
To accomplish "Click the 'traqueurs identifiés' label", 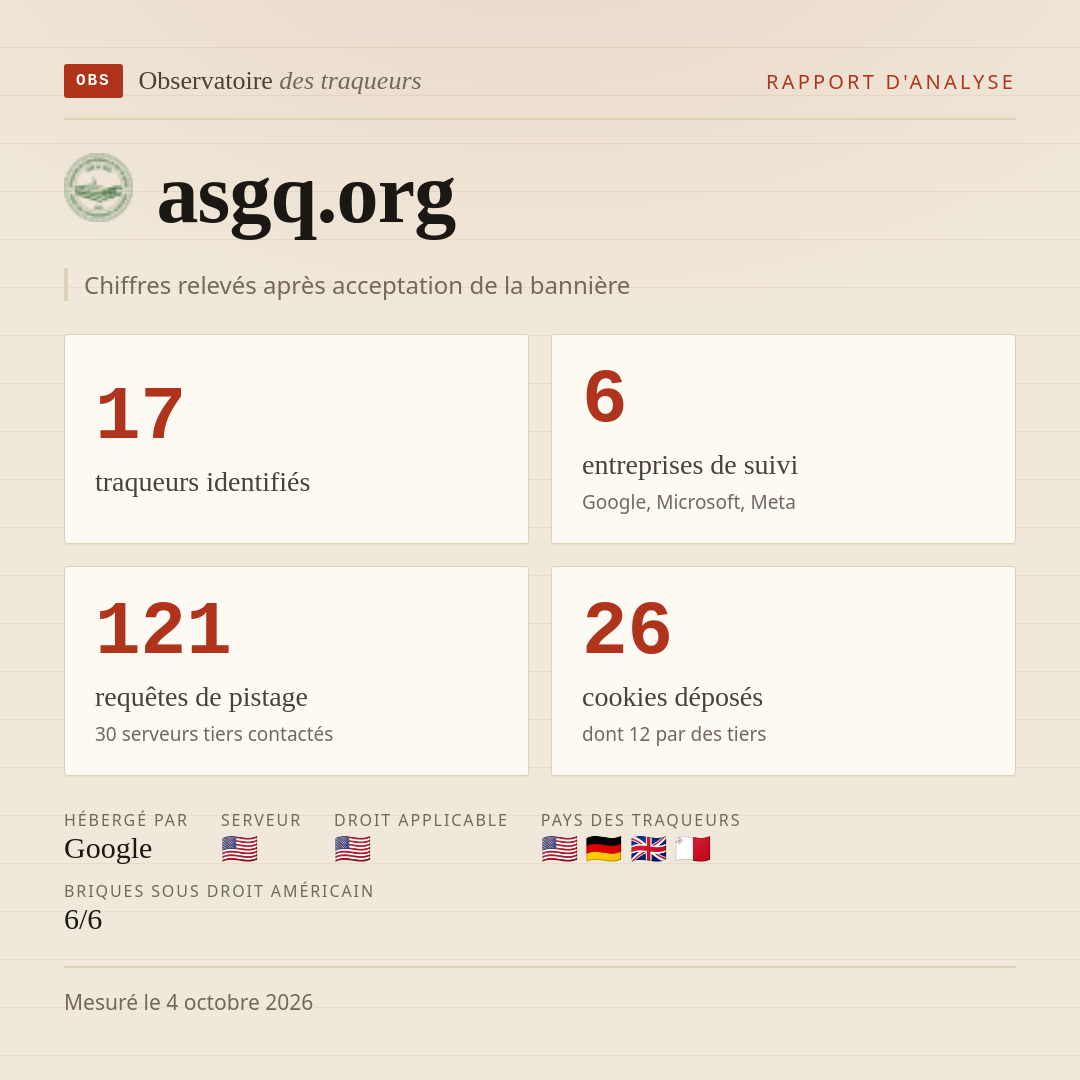I will 202,482.
